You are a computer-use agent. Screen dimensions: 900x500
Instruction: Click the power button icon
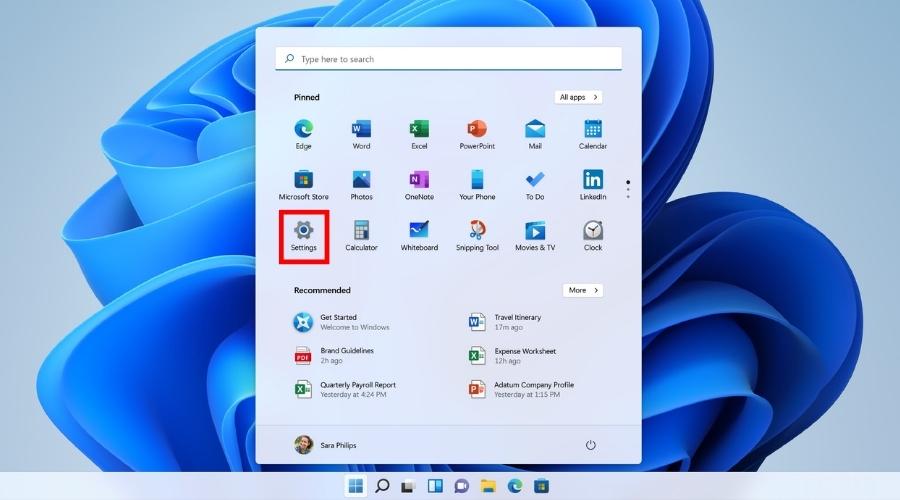[x=591, y=445]
